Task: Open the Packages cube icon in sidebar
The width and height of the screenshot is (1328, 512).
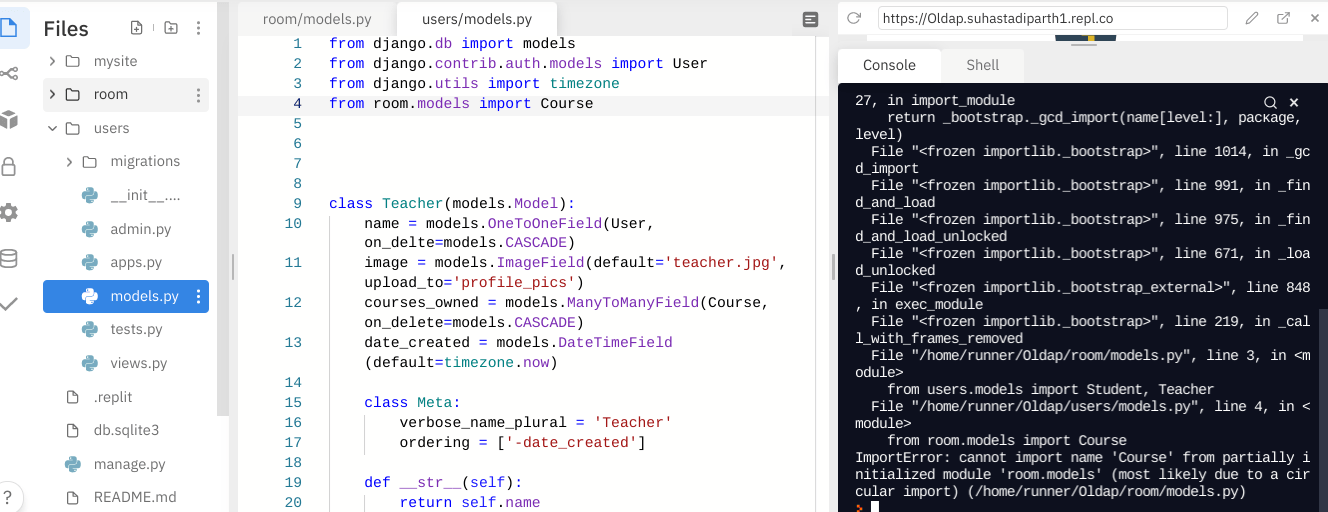Action: pos(8,120)
